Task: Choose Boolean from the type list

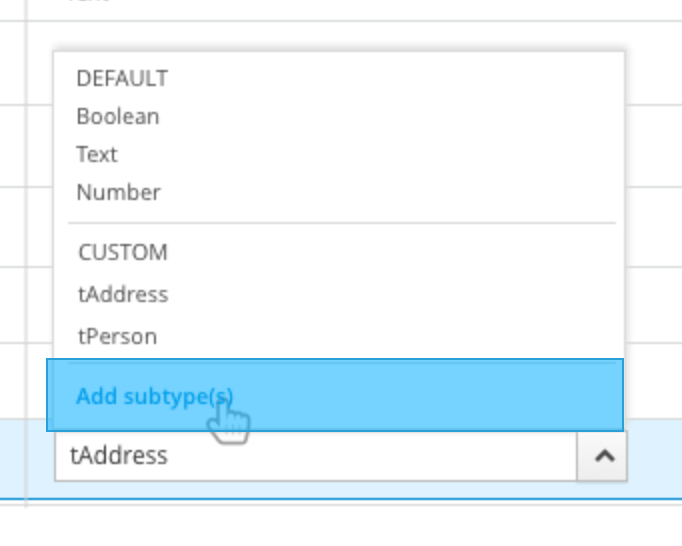Action: click(x=118, y=116)
